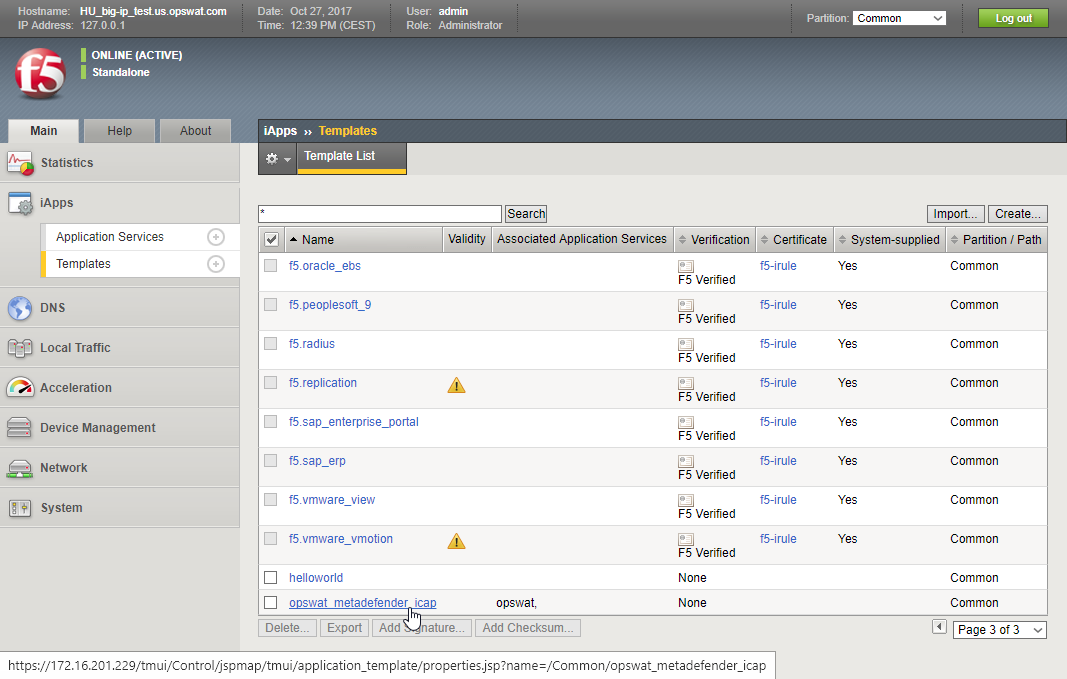Click verification certificate icon for f5.radius
This screenshot has width=1067, height=679.
pos(686,344)
